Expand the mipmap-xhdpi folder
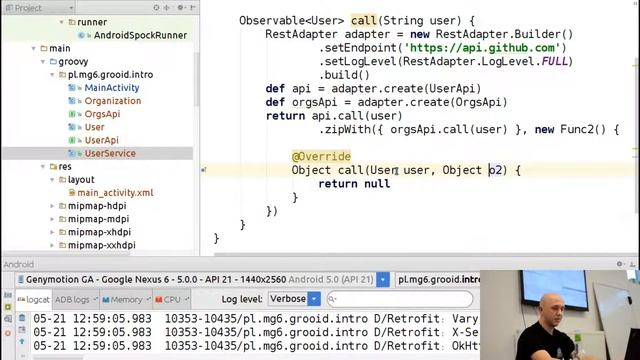Screen dimensions: 640x360 (52, 232)
